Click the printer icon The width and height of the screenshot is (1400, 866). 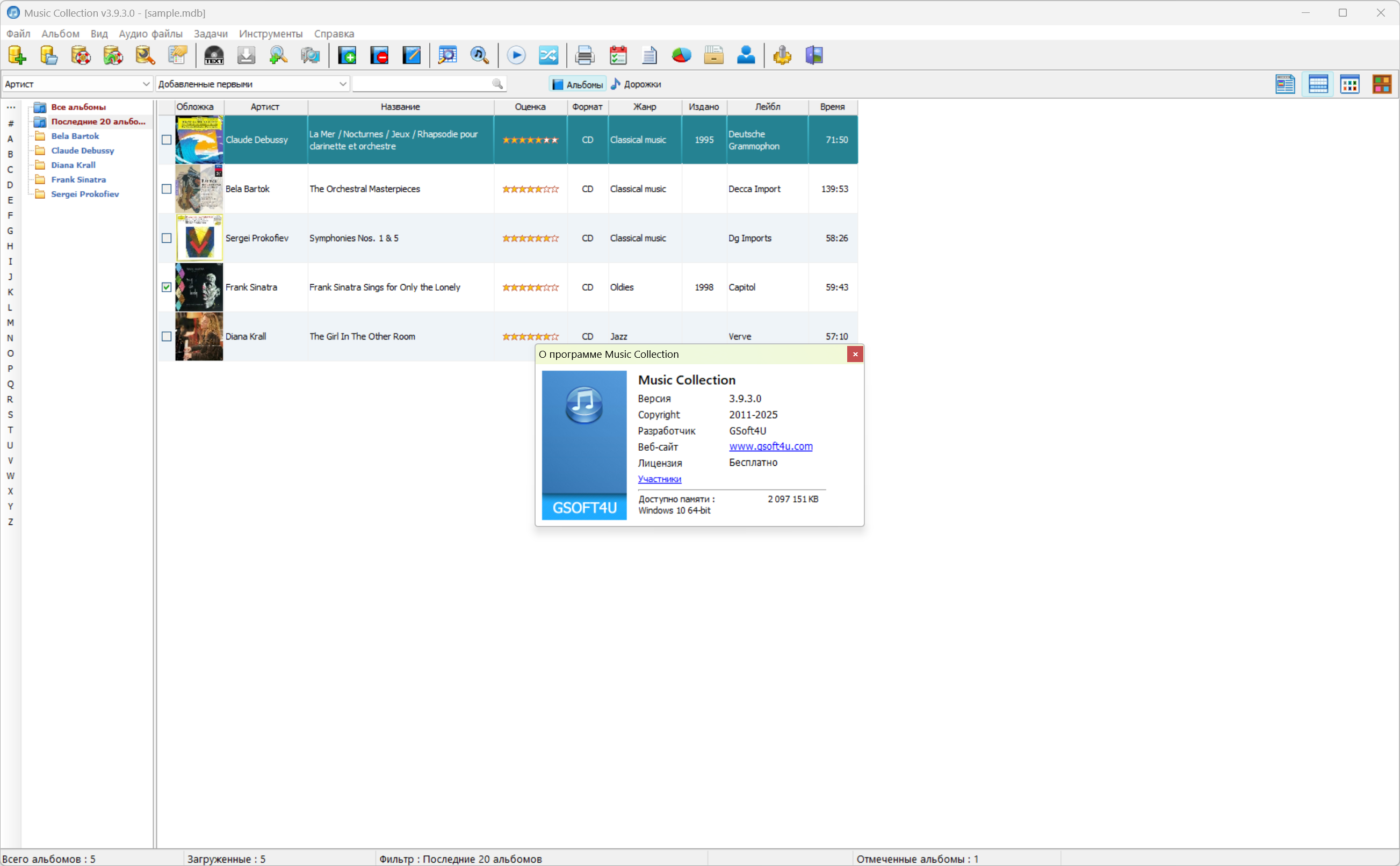click(584, 55)
